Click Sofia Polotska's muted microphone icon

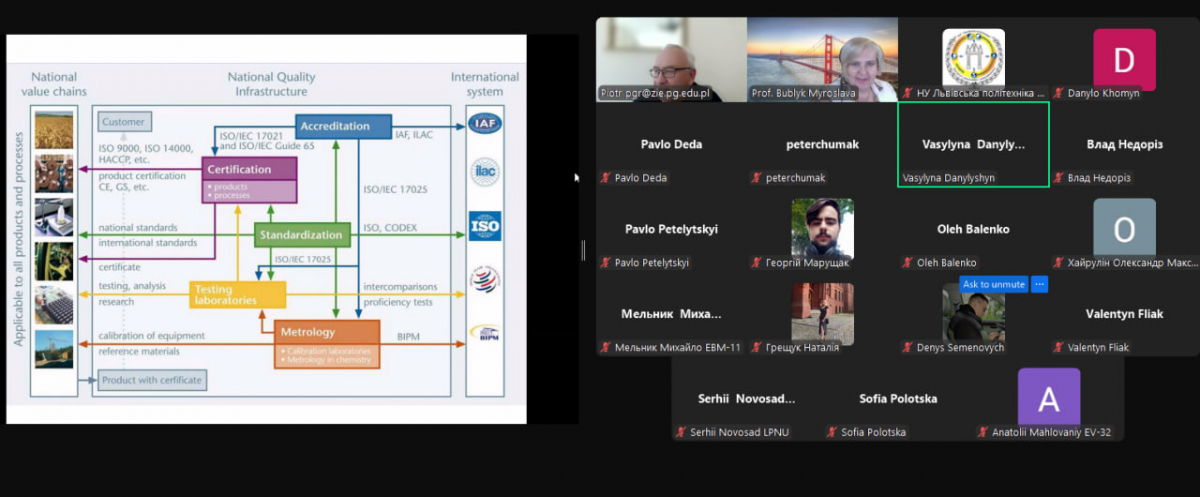click(831, 432)
